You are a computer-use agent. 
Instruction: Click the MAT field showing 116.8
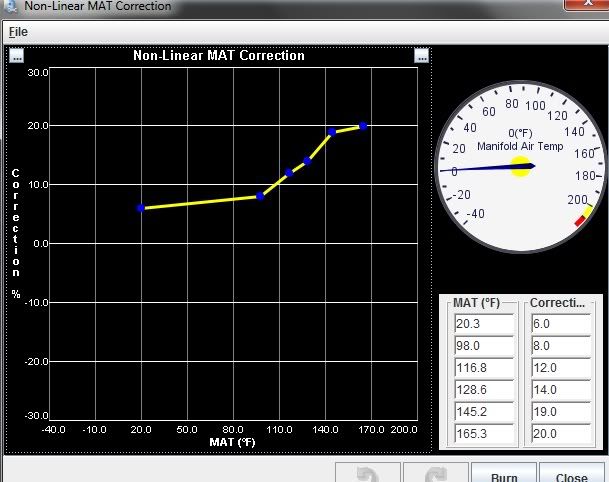pos(484,368)
